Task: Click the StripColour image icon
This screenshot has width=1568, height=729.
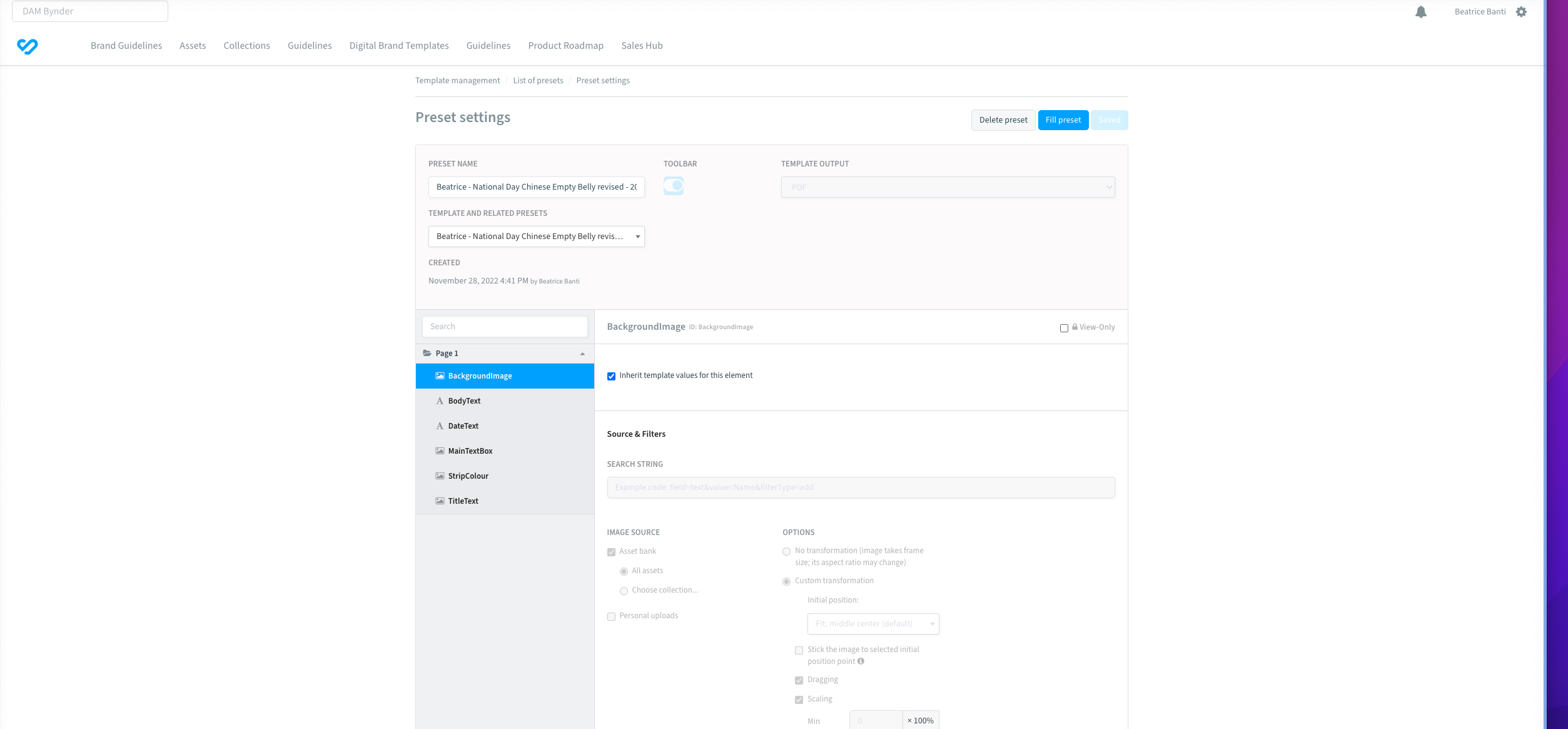Action: tap(440, 476)
